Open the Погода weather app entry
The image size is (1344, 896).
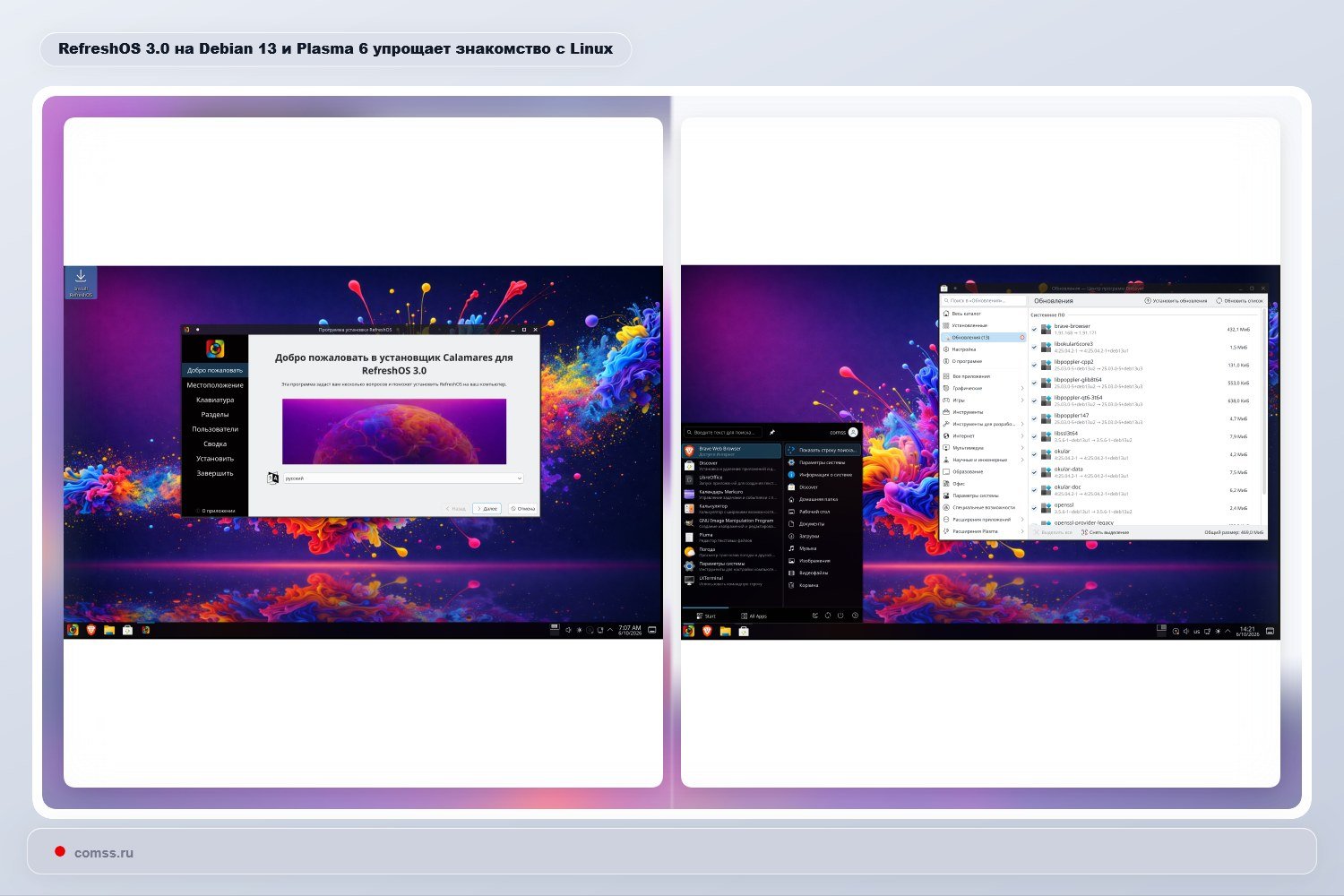[732, 551]
